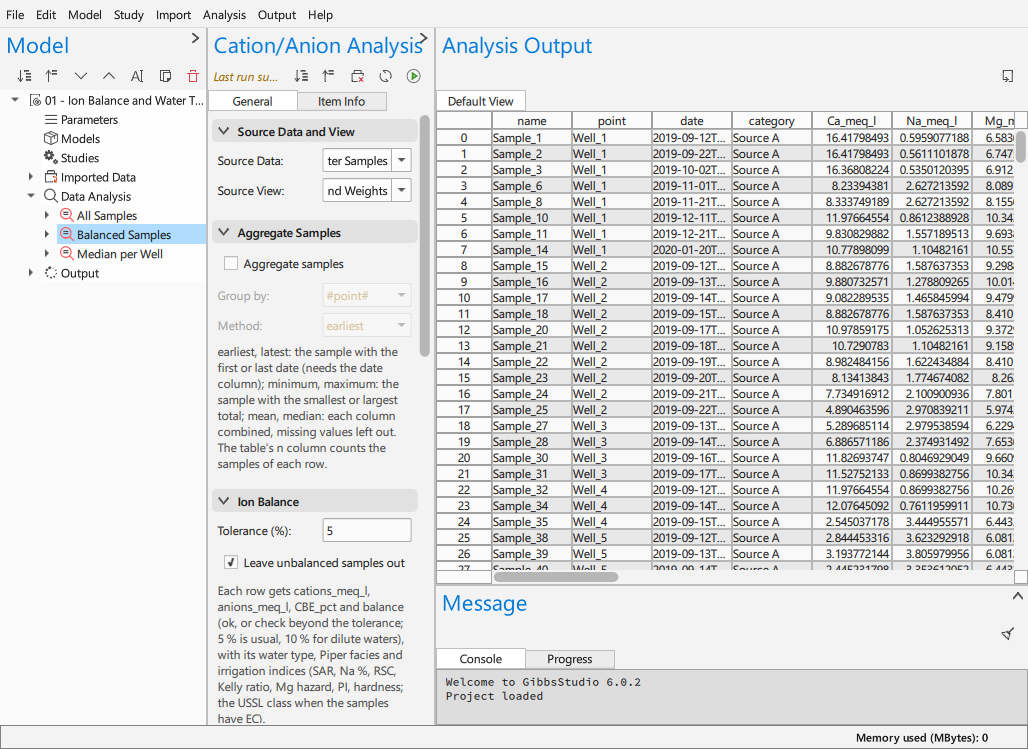Switch to the Progress tab

pyautogui.click(x=570, y=659)
